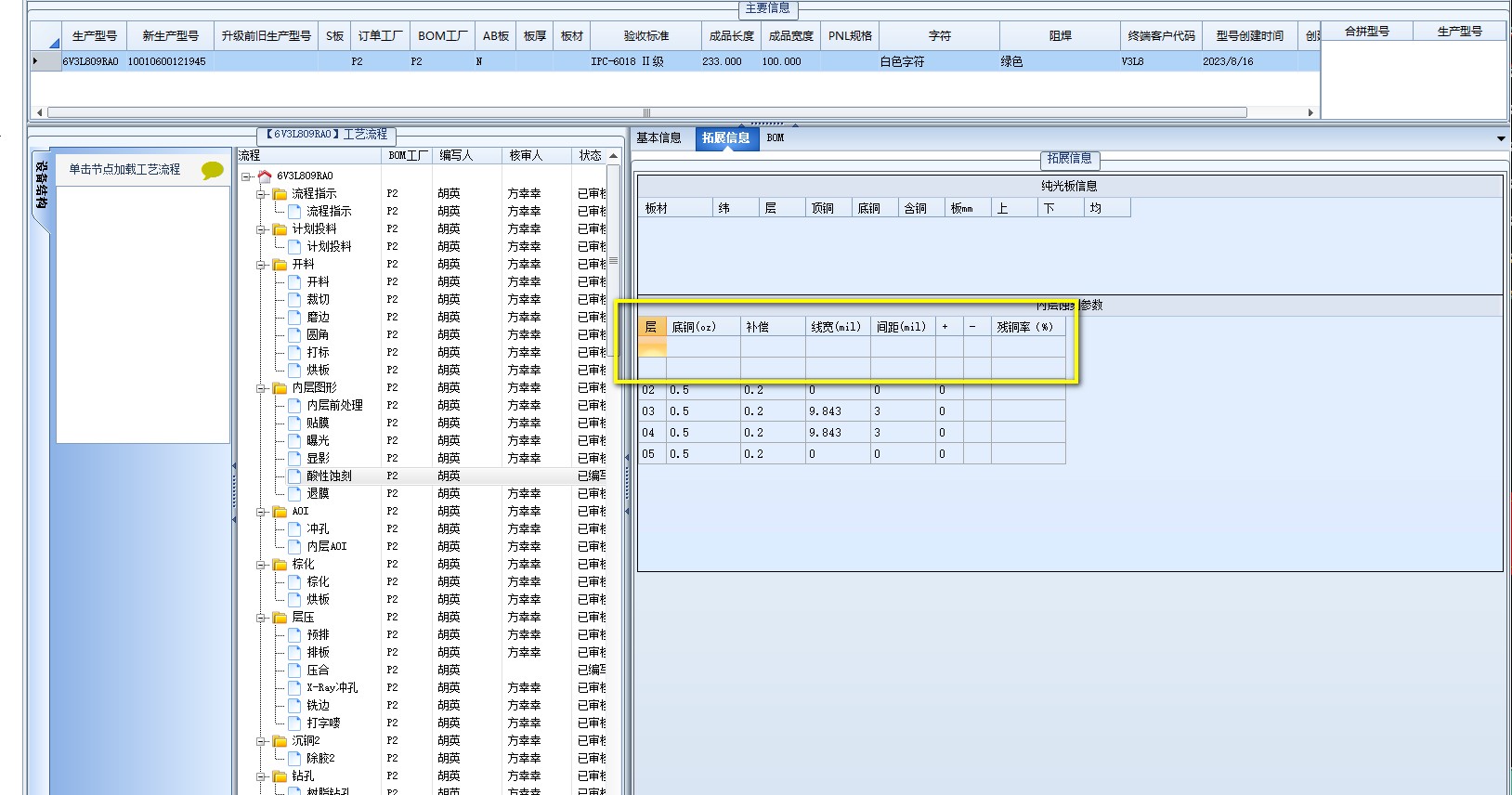This screenshot has width=1512, height=795.
Task: Click document icon beside 除胶2 step
Action: coord(294,758)
